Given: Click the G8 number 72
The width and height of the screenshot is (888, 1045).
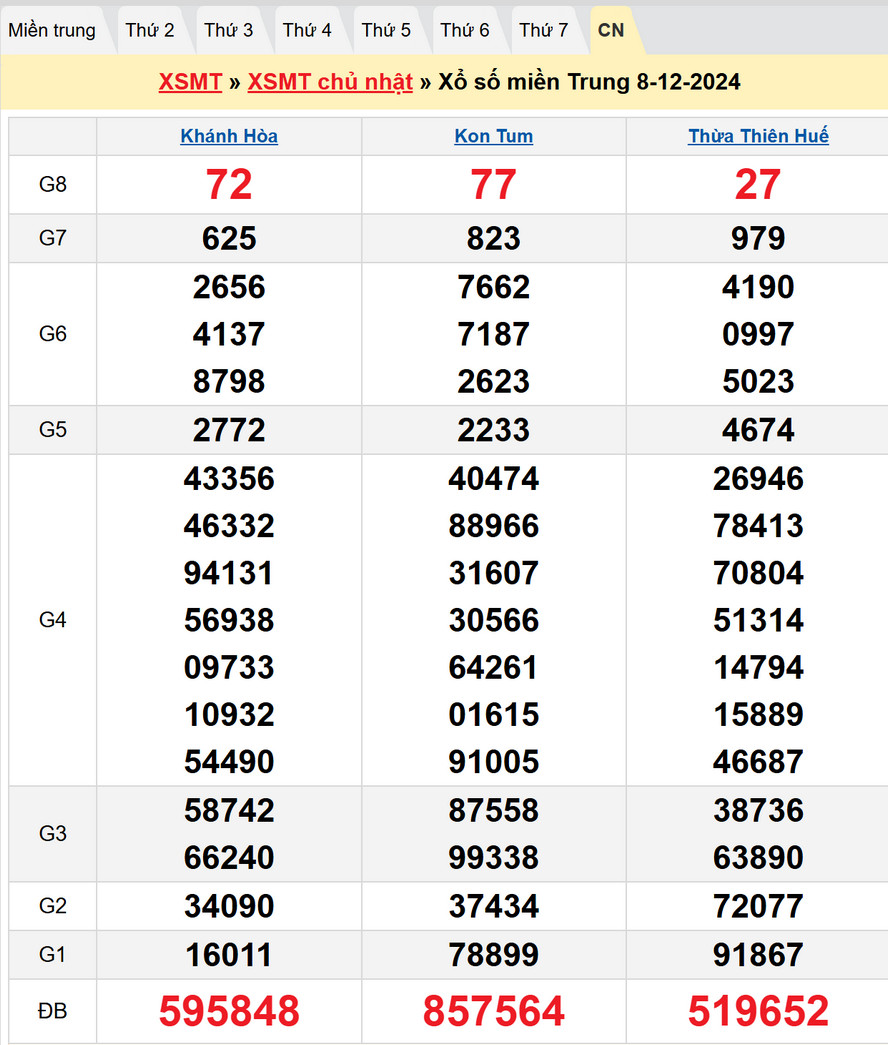Looking at the screenshot, I should coord(229,185).
